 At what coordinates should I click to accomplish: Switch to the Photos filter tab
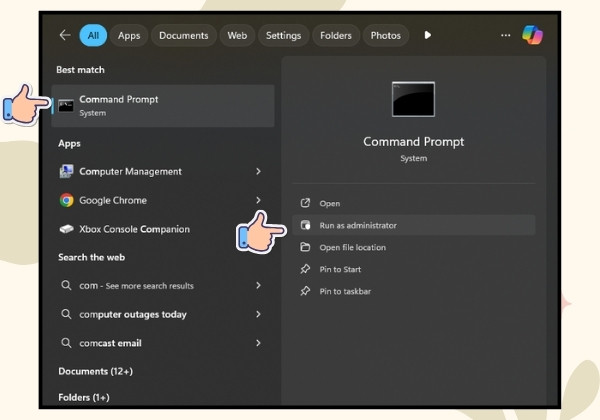pos(386,35)
